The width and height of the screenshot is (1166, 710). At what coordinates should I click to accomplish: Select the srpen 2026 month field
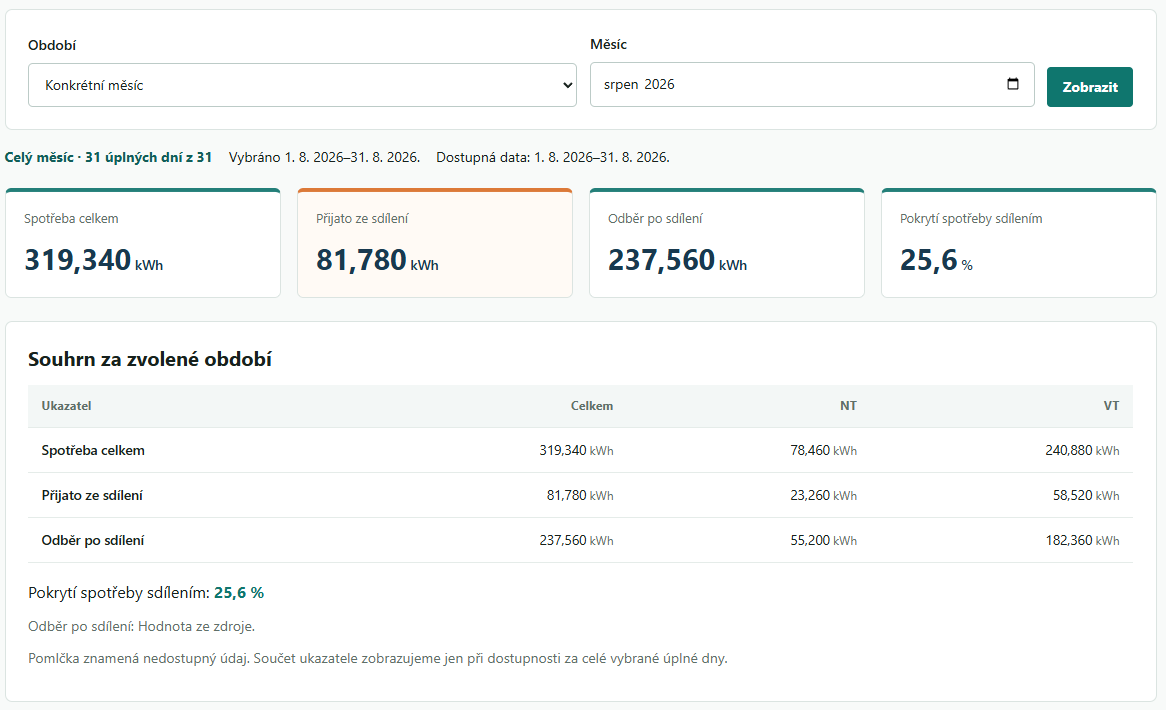[x=812, y=85]
